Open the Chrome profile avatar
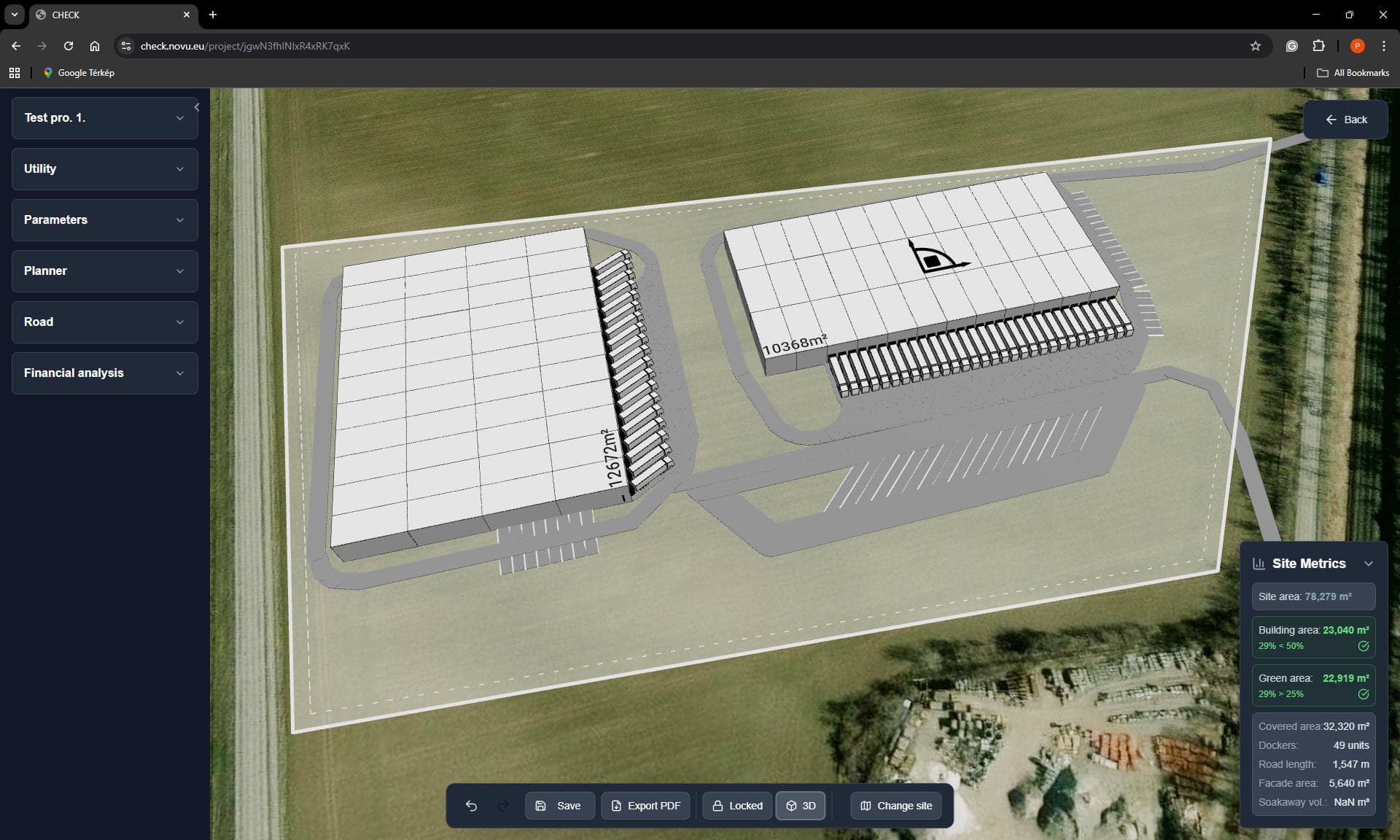The width and height of the screenshot is (1400, 840). point(1357,46)
